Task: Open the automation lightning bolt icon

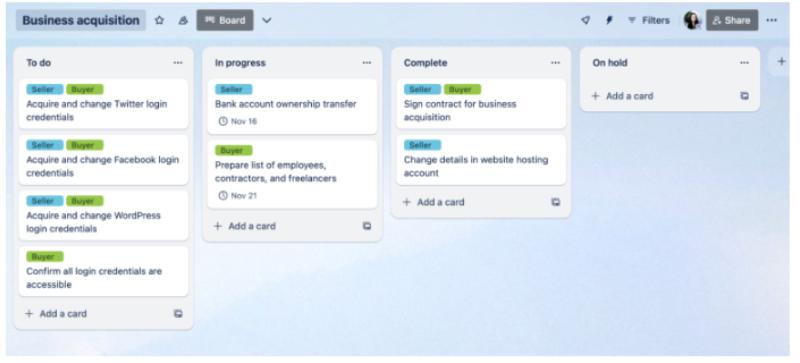Action: tap(609, 20)
